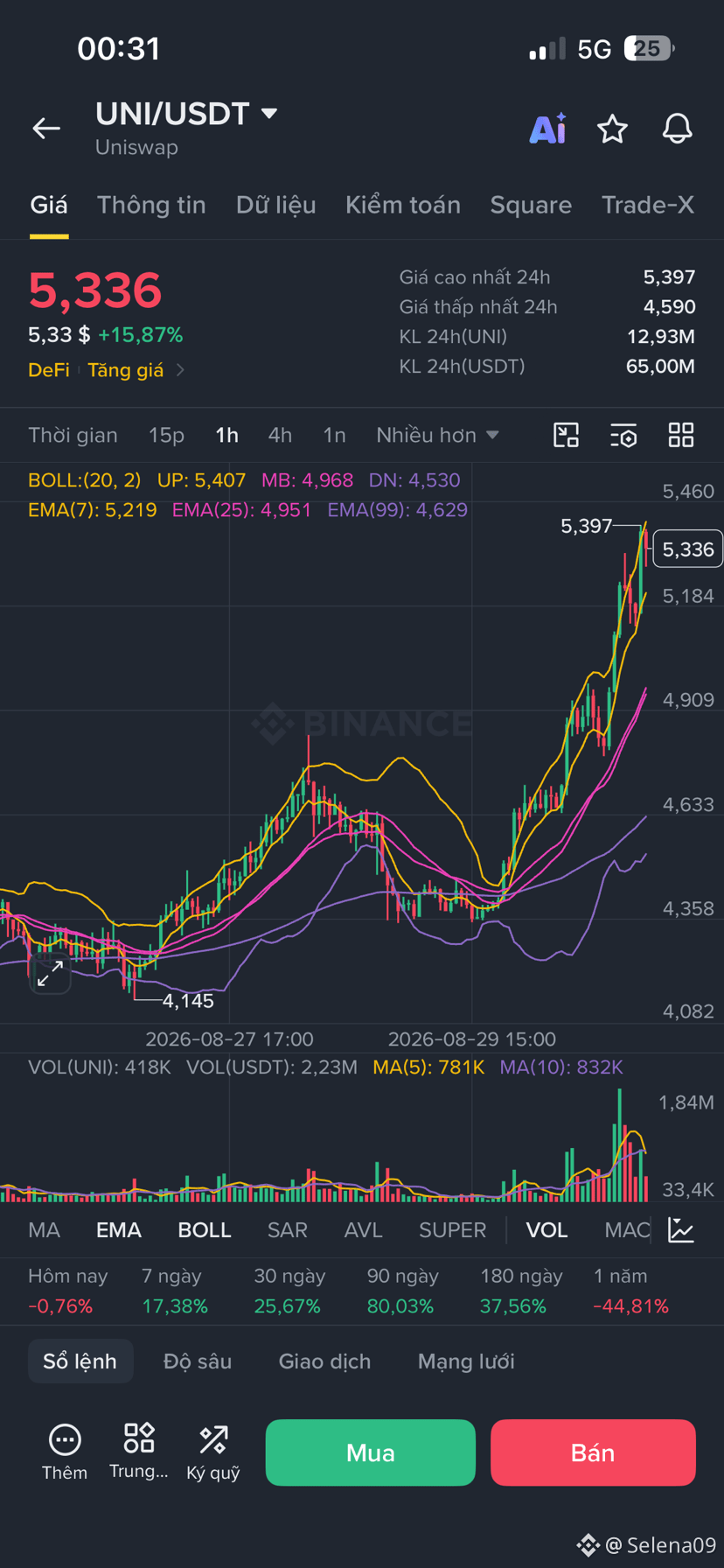Switch to the Sổ lệnh order book

coord(80,1361)
